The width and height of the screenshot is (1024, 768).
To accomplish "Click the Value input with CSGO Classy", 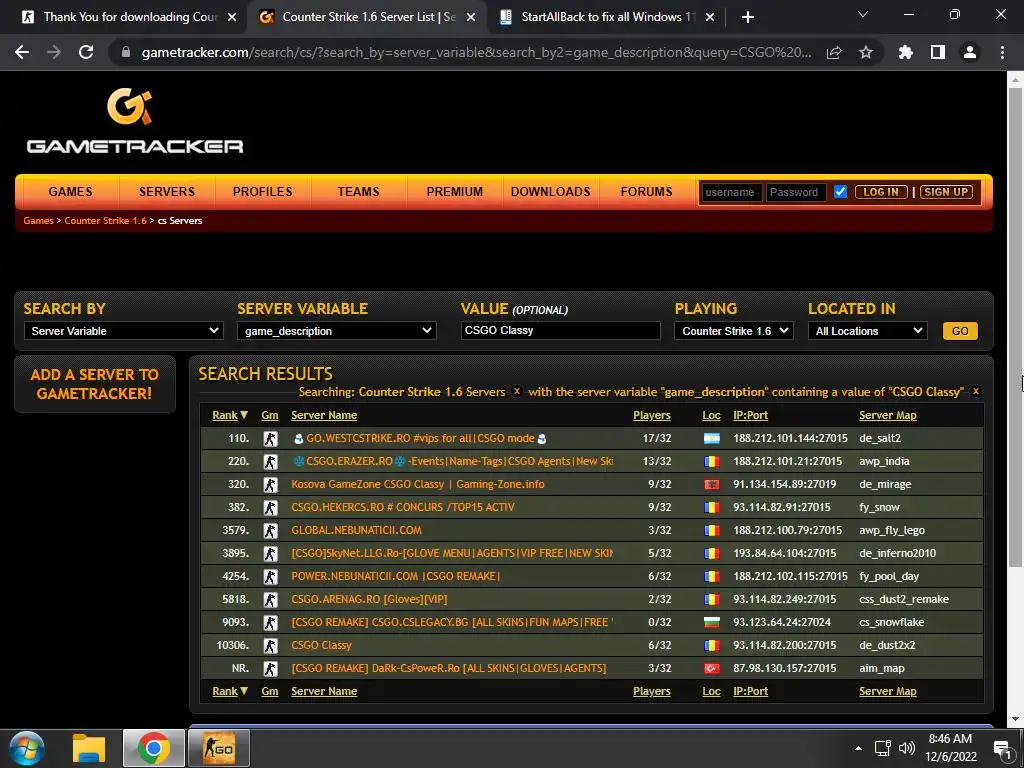I will 560,330.
